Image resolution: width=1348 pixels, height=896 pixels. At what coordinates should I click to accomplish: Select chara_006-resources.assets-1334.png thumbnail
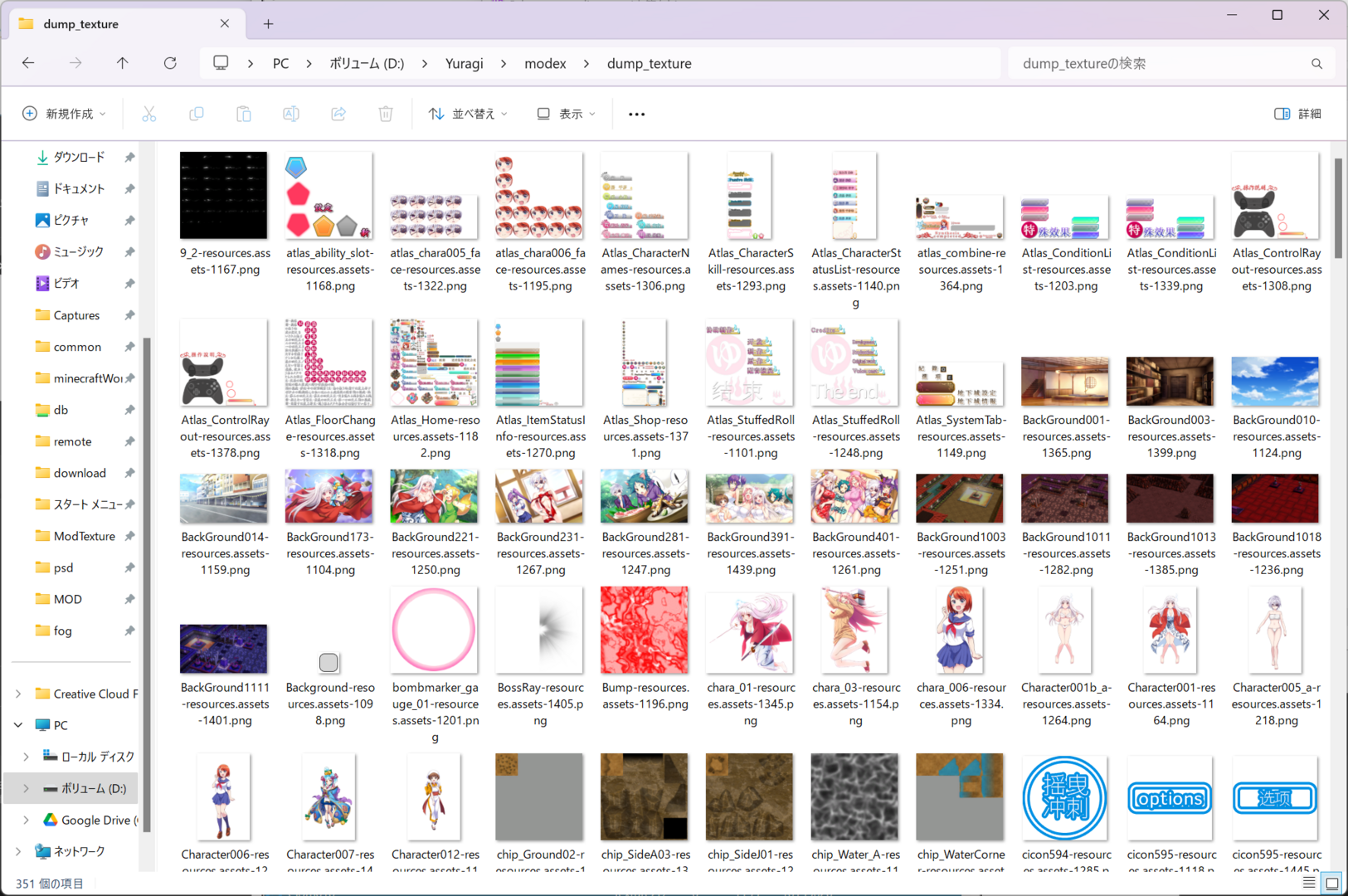961,630
